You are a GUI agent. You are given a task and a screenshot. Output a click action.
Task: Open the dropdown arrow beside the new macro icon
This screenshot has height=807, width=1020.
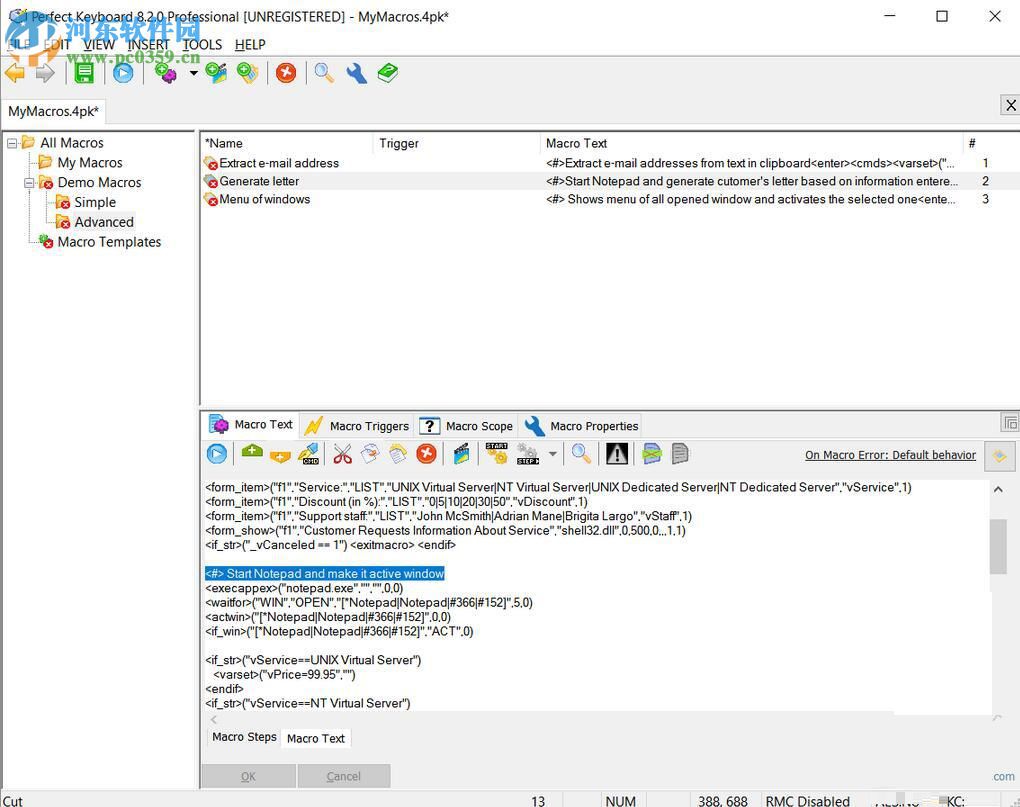point(193,73)
